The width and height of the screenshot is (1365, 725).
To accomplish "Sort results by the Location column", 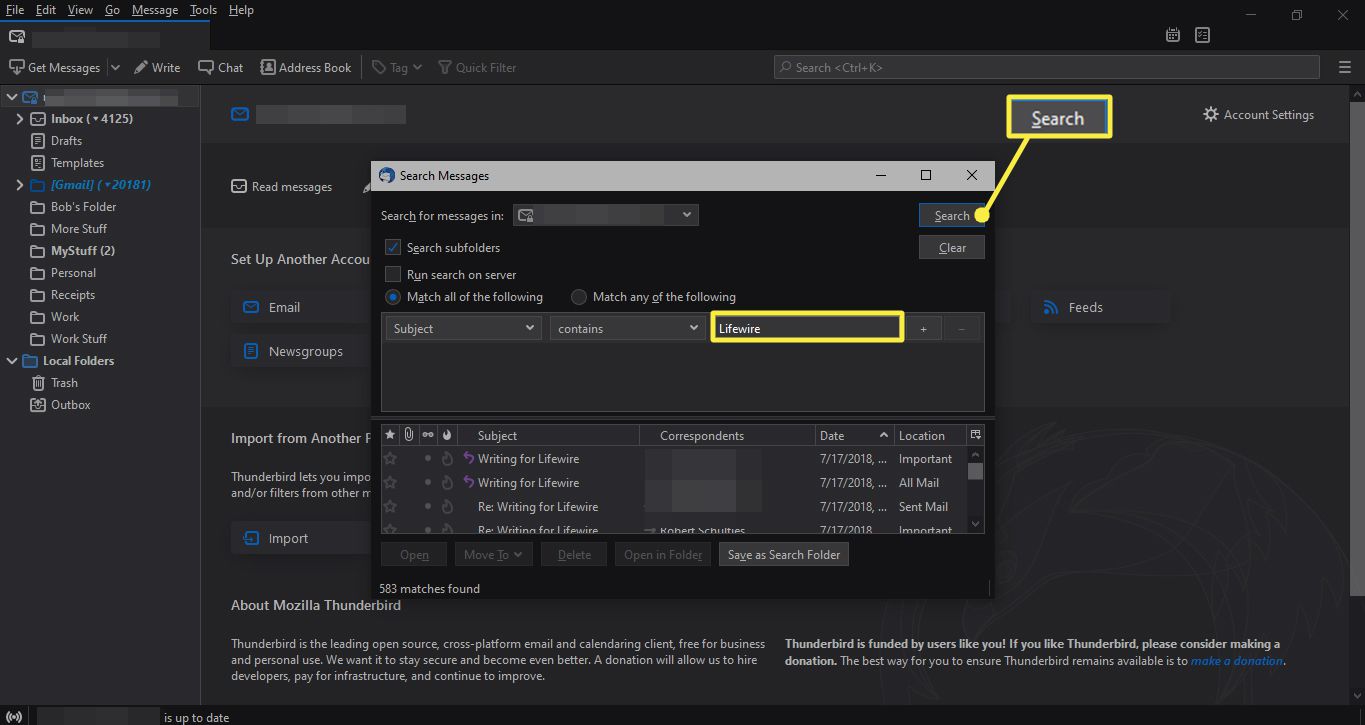I will point(930,435).
